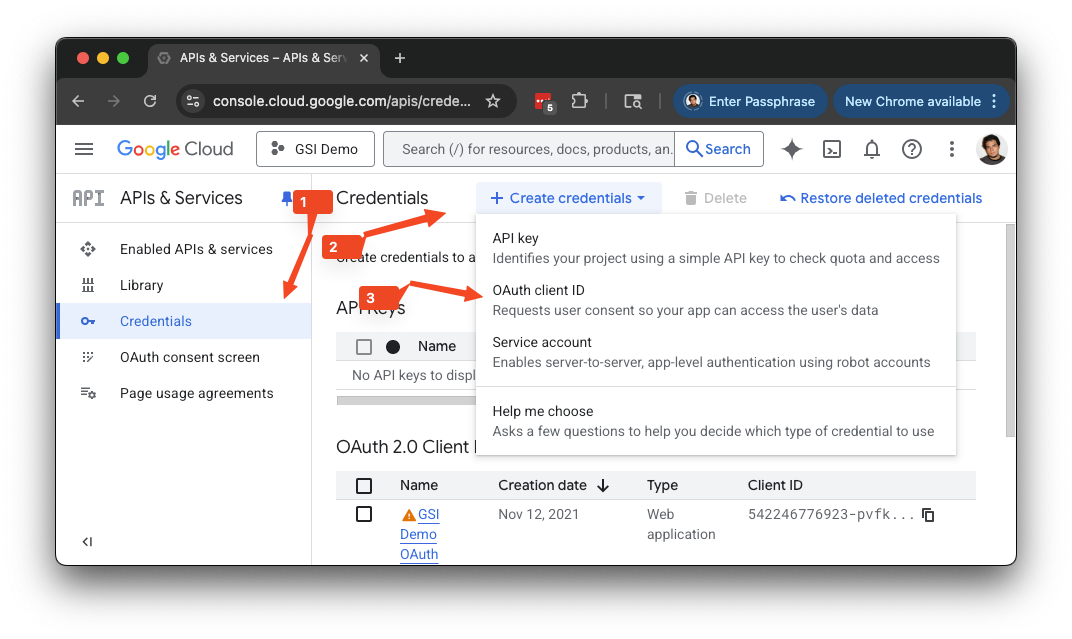This screenshot has width=1072, height=639.
Task: Select the GSI Demo OAuth row checkbox
Action: click(364, 514)
